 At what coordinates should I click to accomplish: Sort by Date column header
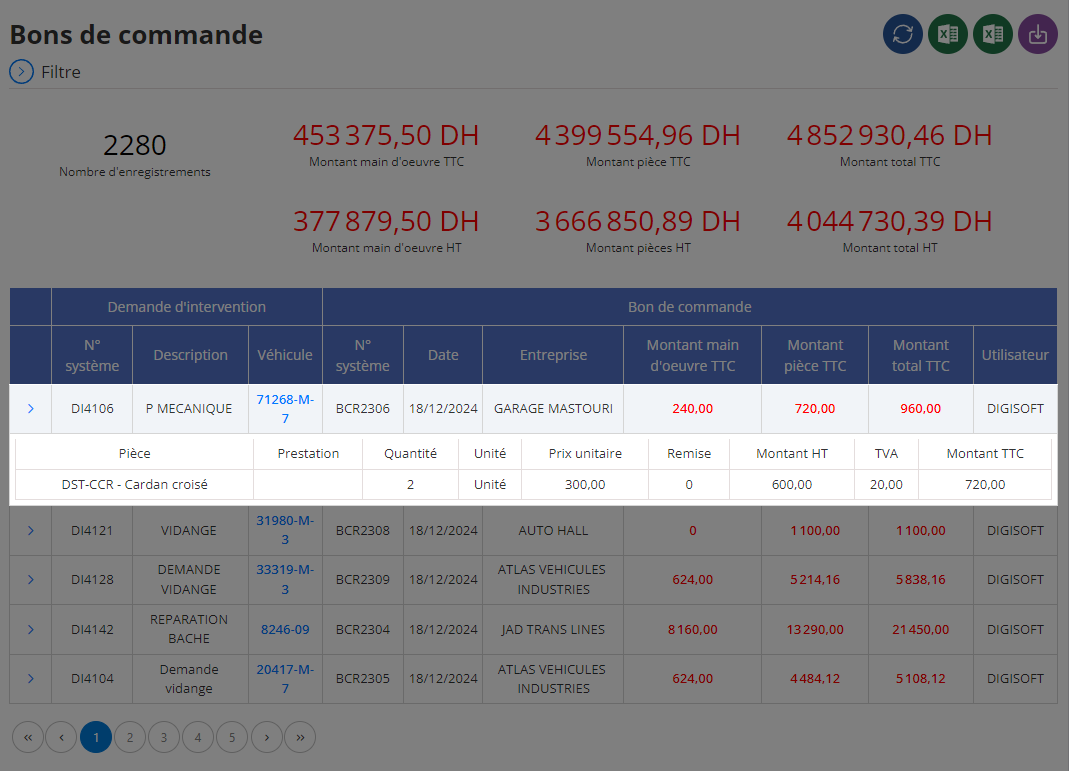coord(443,354)
